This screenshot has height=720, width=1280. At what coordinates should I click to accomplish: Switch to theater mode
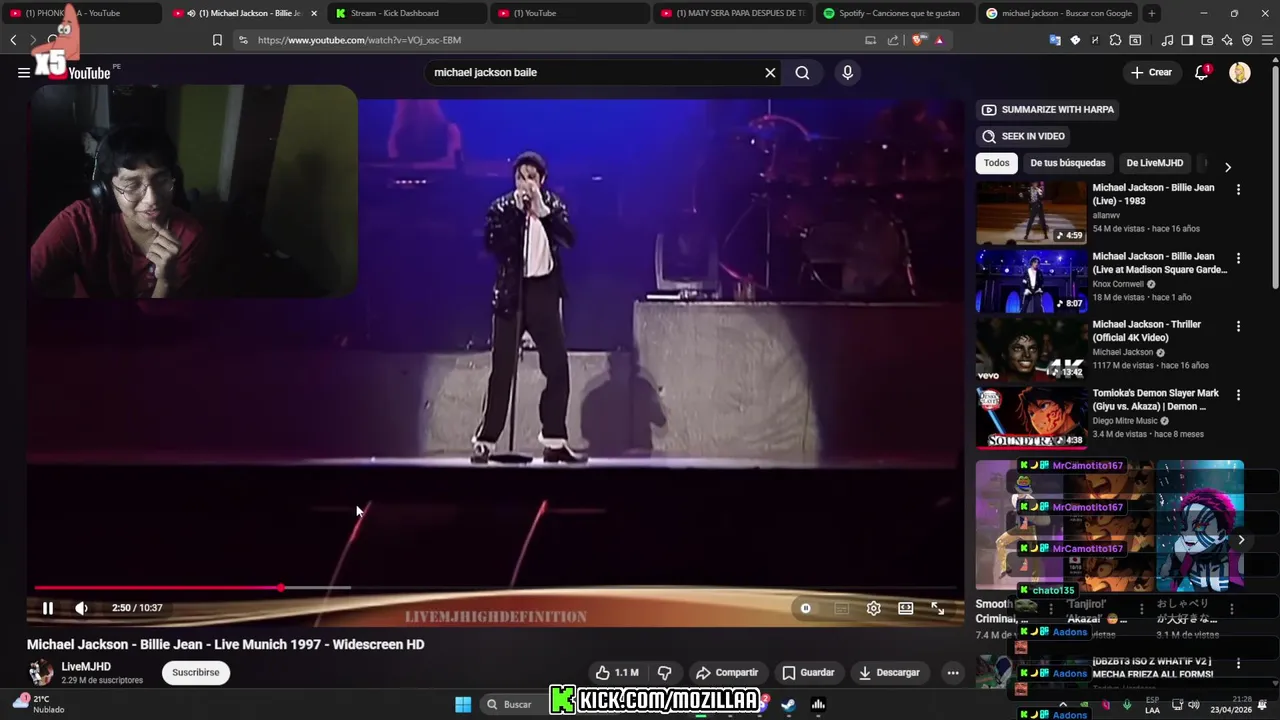click(x=905, y=608)
